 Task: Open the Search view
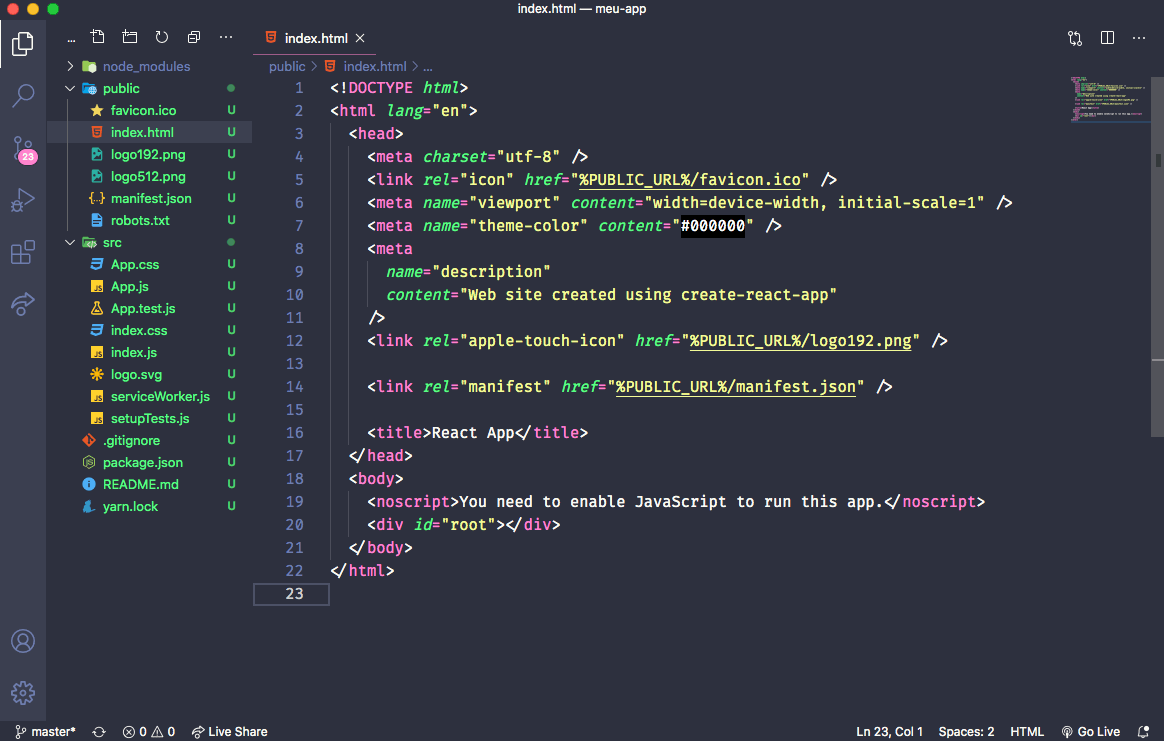pos(23,97)
